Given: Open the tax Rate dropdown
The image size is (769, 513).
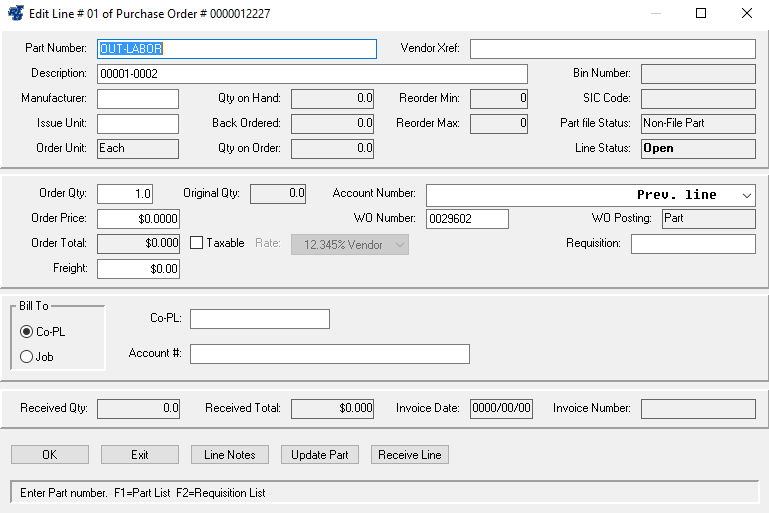Looking at the screenshot, I should (x=400, y=244).
